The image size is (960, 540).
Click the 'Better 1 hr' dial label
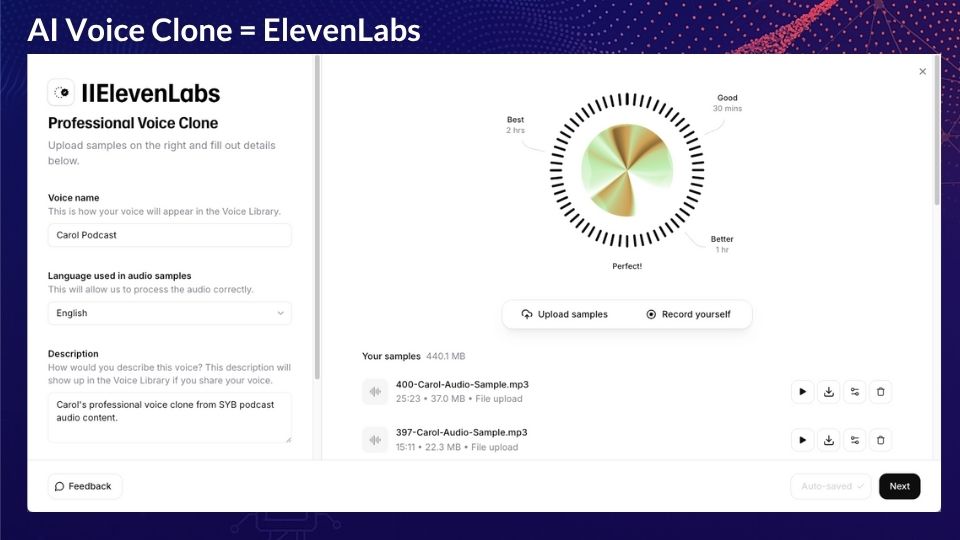722,244
